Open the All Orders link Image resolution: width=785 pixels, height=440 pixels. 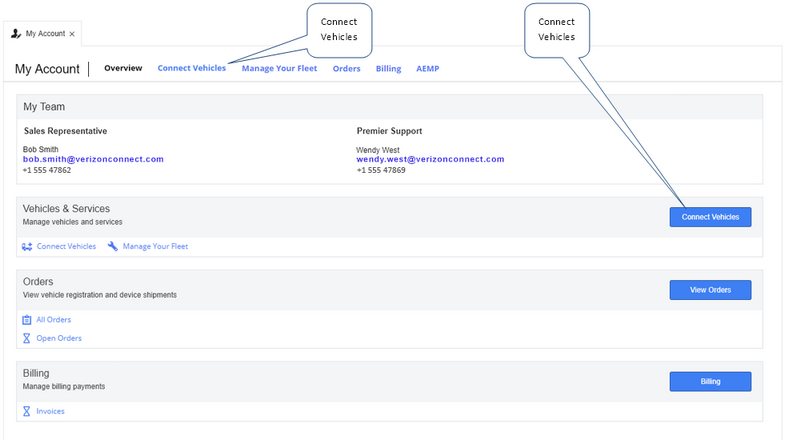(54, 320)
